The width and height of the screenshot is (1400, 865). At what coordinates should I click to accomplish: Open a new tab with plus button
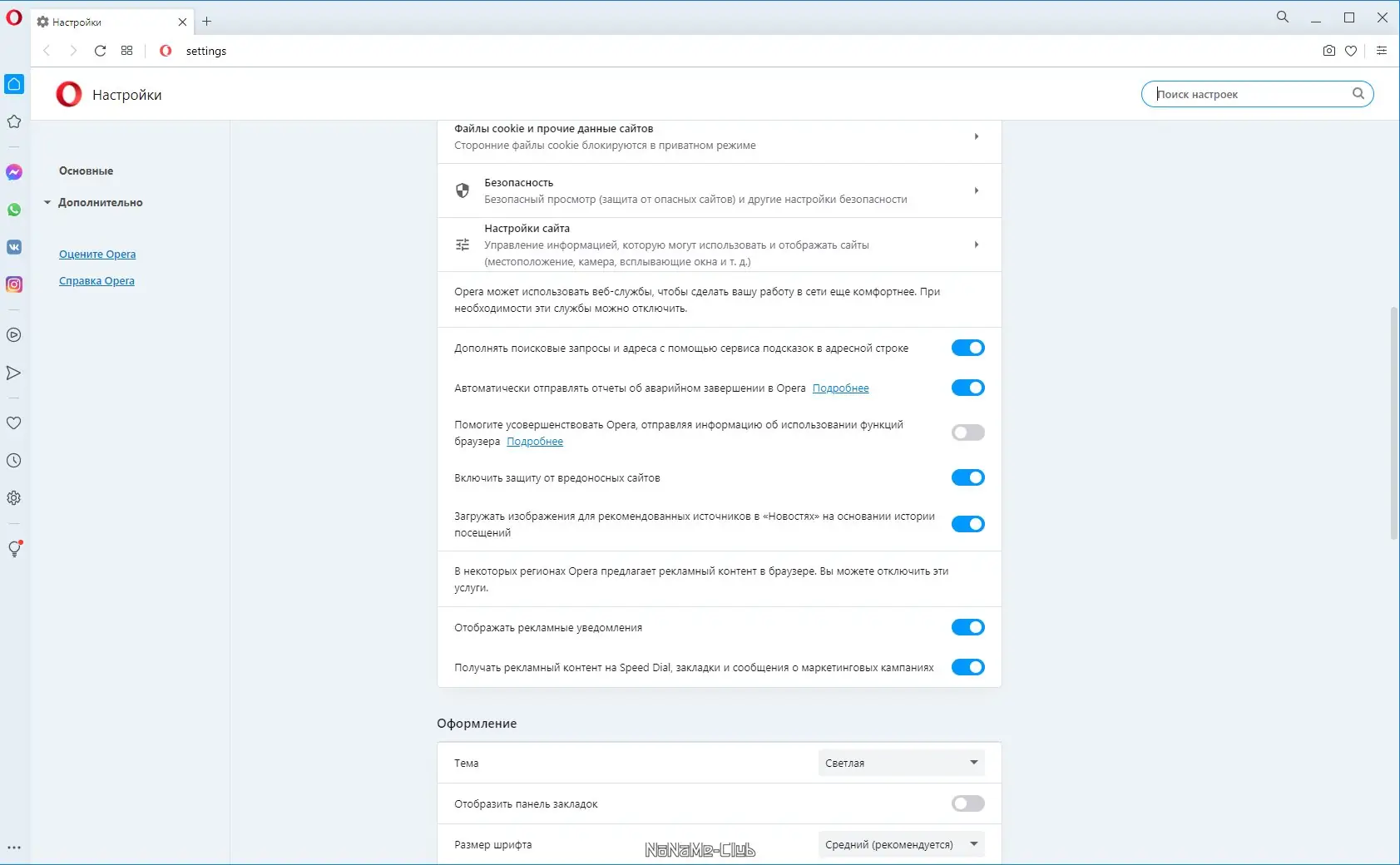(x=207, y=22)
